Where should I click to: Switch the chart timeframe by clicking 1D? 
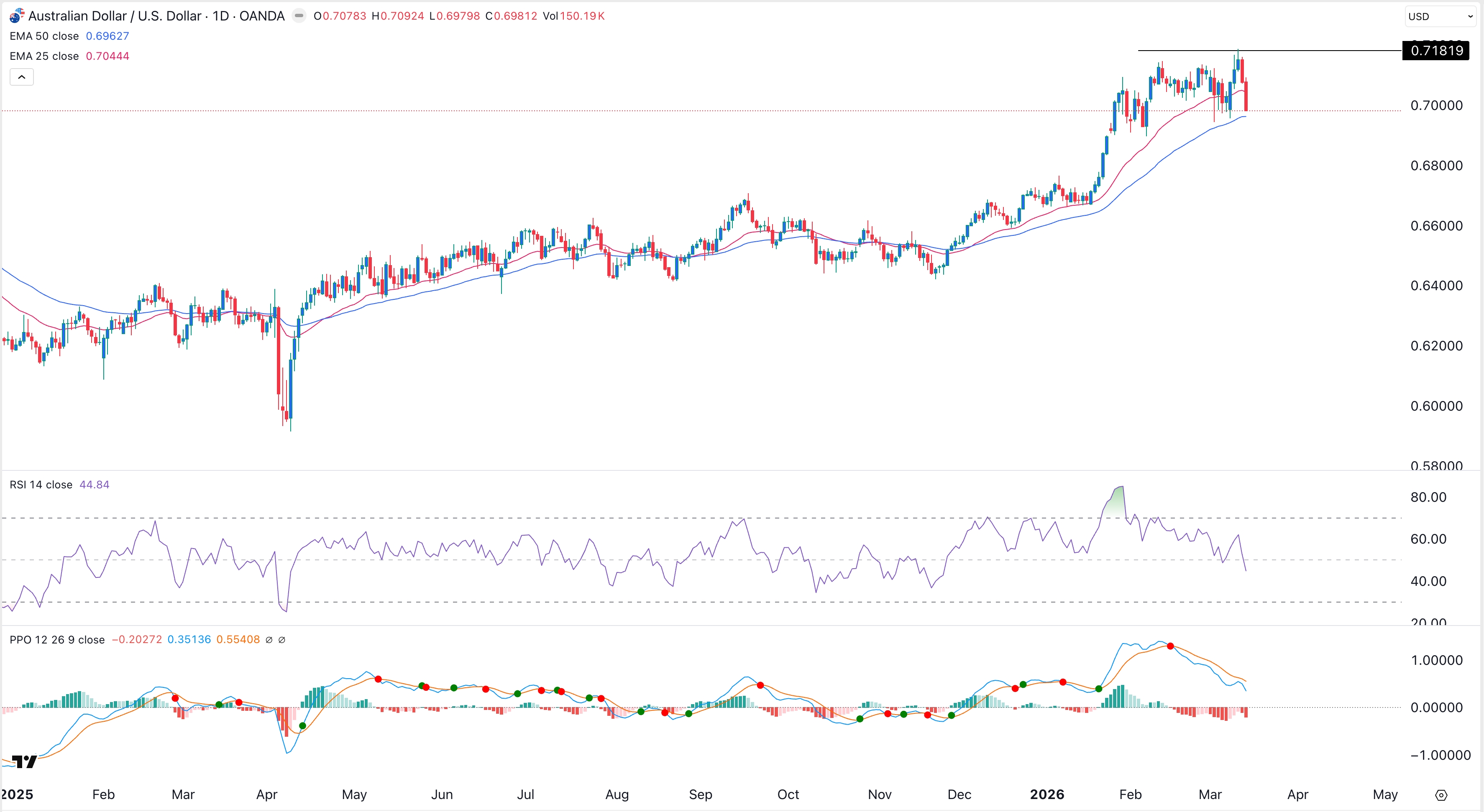coord(221,15)
